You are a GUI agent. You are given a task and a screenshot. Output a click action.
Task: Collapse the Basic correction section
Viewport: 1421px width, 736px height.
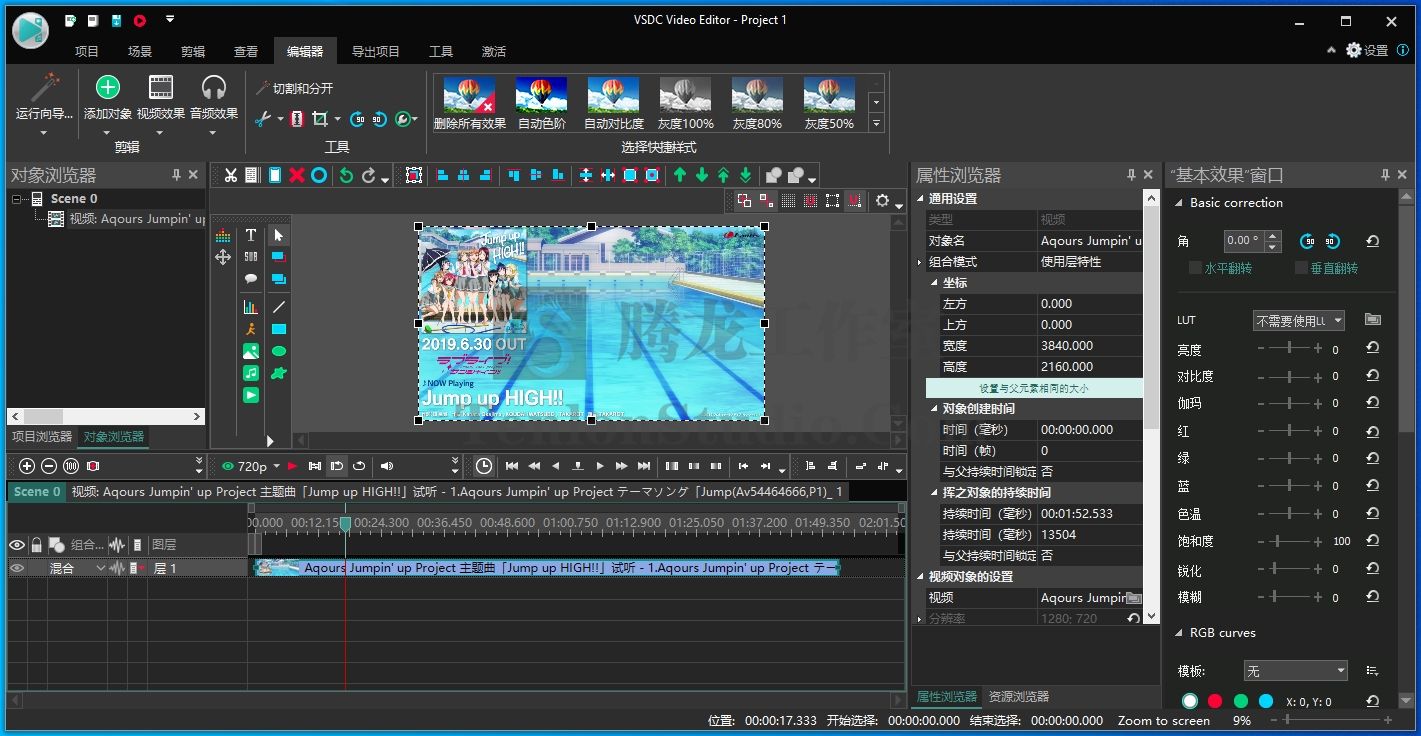pos(1178,203)
